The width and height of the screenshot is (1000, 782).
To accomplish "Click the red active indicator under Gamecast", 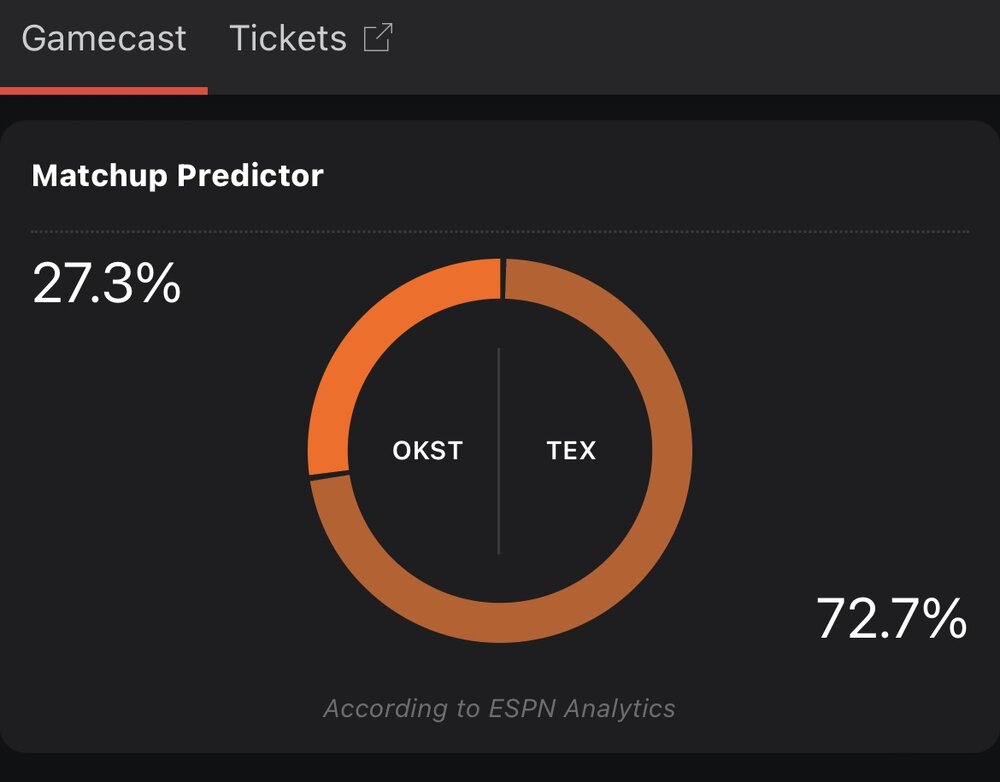I will [x=104, y=90].
